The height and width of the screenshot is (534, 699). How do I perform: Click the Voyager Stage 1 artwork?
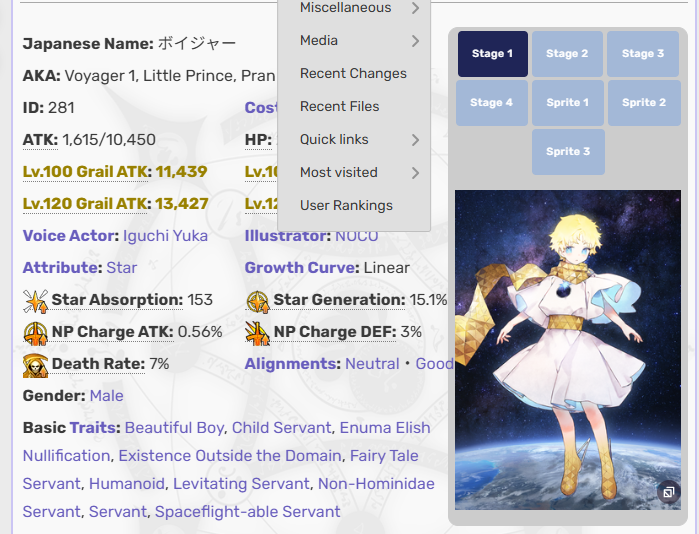(x=567, y=340)
